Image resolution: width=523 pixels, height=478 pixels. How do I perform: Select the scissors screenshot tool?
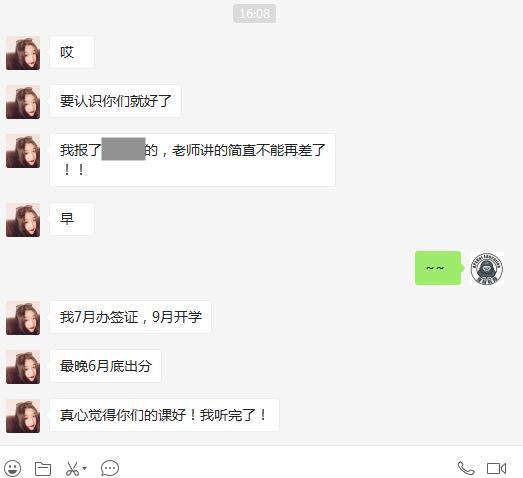pyautogui.click(x=72, y=468)
